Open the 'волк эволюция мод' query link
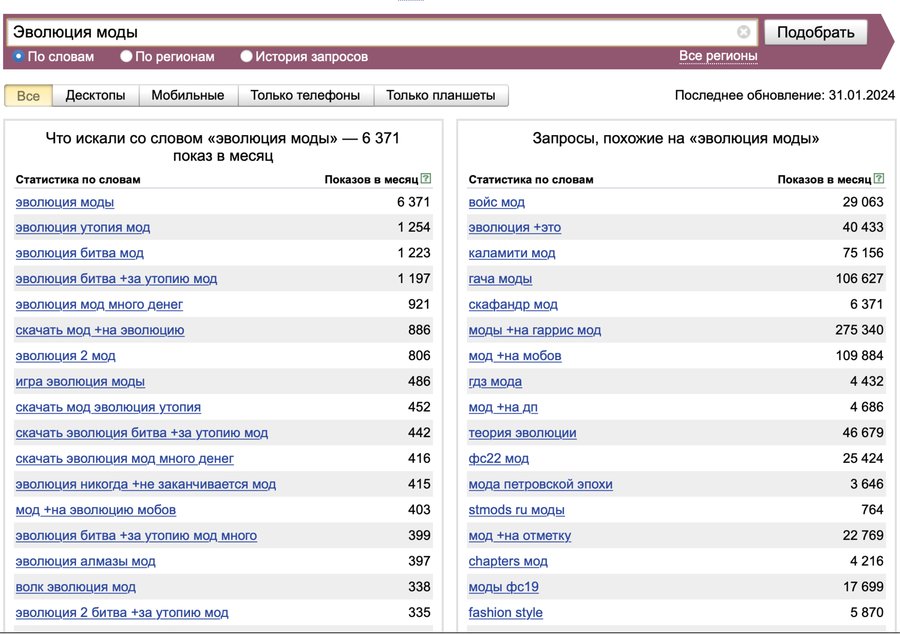The image size is (900, 635). [76, 587]
